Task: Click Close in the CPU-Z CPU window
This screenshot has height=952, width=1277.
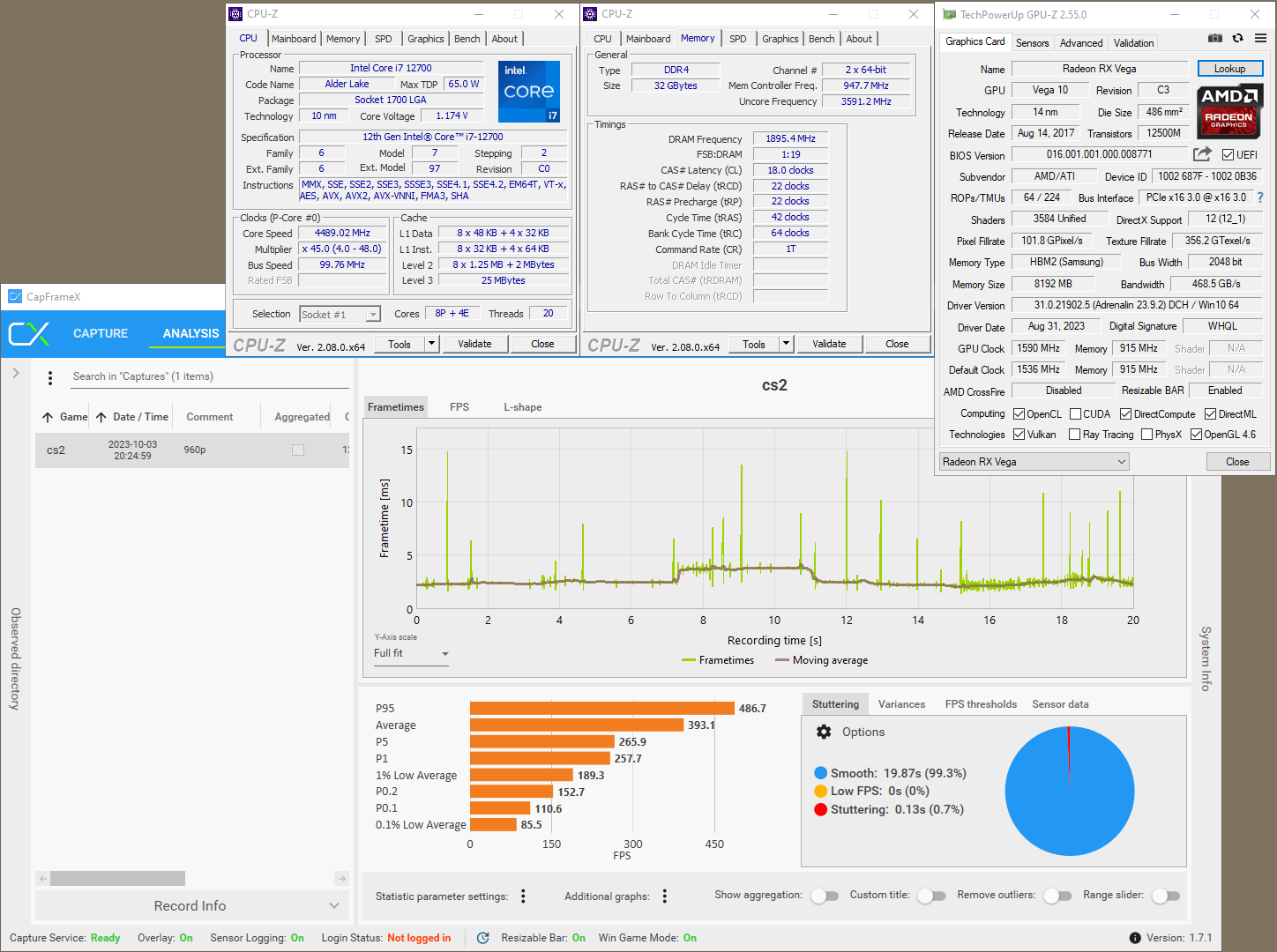Action: click(542, 344)
